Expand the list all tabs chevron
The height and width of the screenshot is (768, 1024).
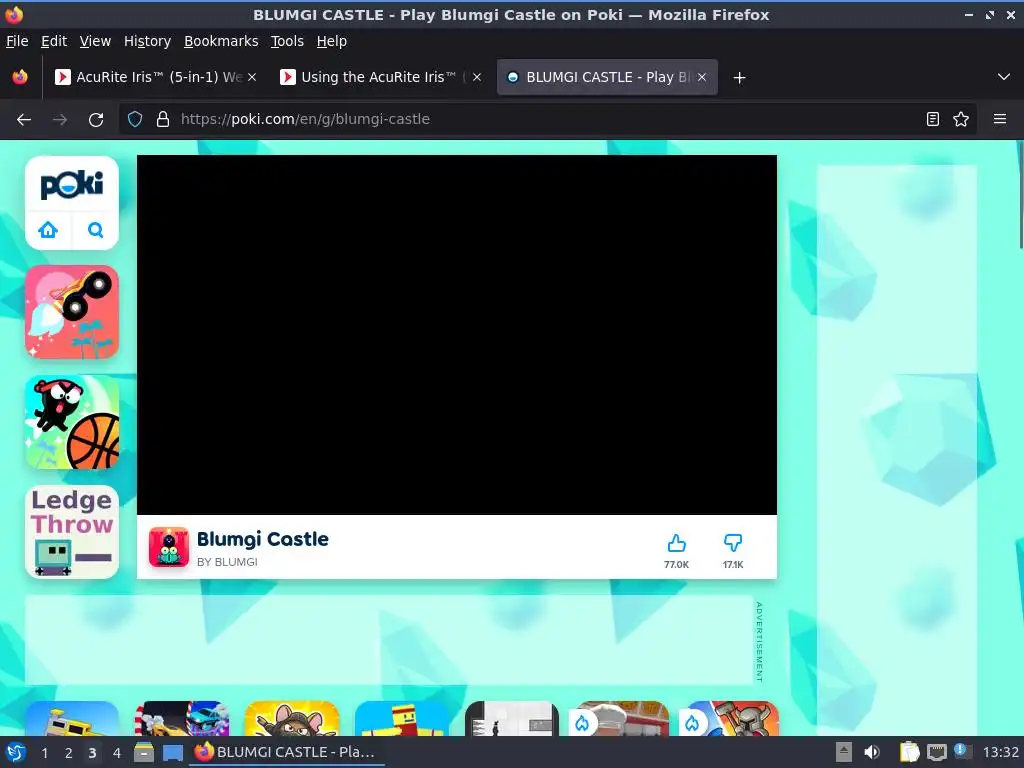pyautogui.click(x=1004, y=77)
